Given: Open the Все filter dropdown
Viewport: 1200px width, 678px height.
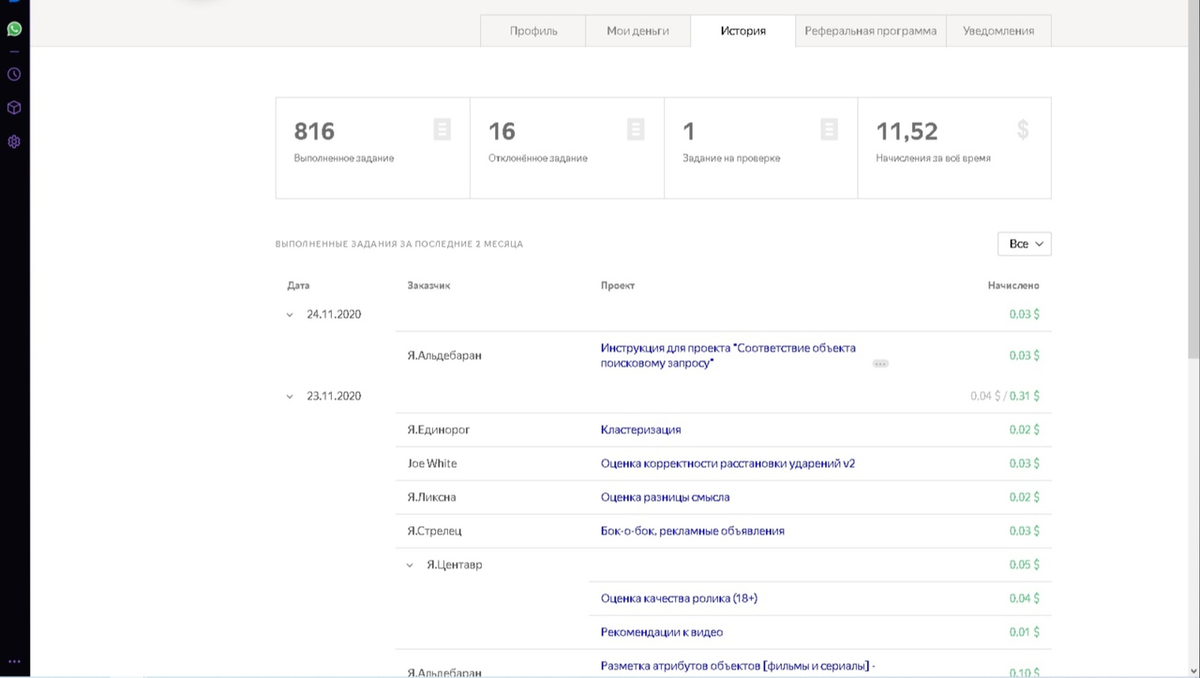Looking at the screenshot, I should coord(1024,244).
